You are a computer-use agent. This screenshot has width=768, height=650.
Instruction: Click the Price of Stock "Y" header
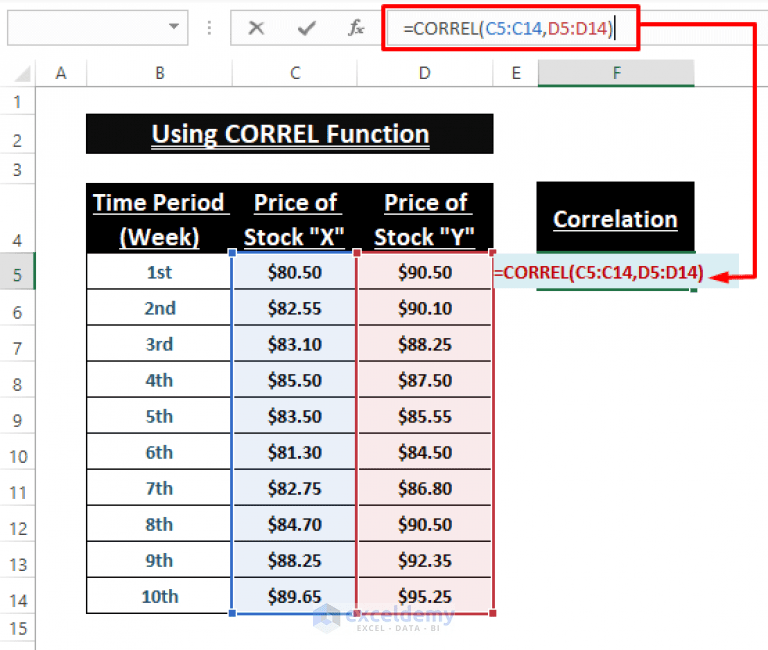[425, 218]
